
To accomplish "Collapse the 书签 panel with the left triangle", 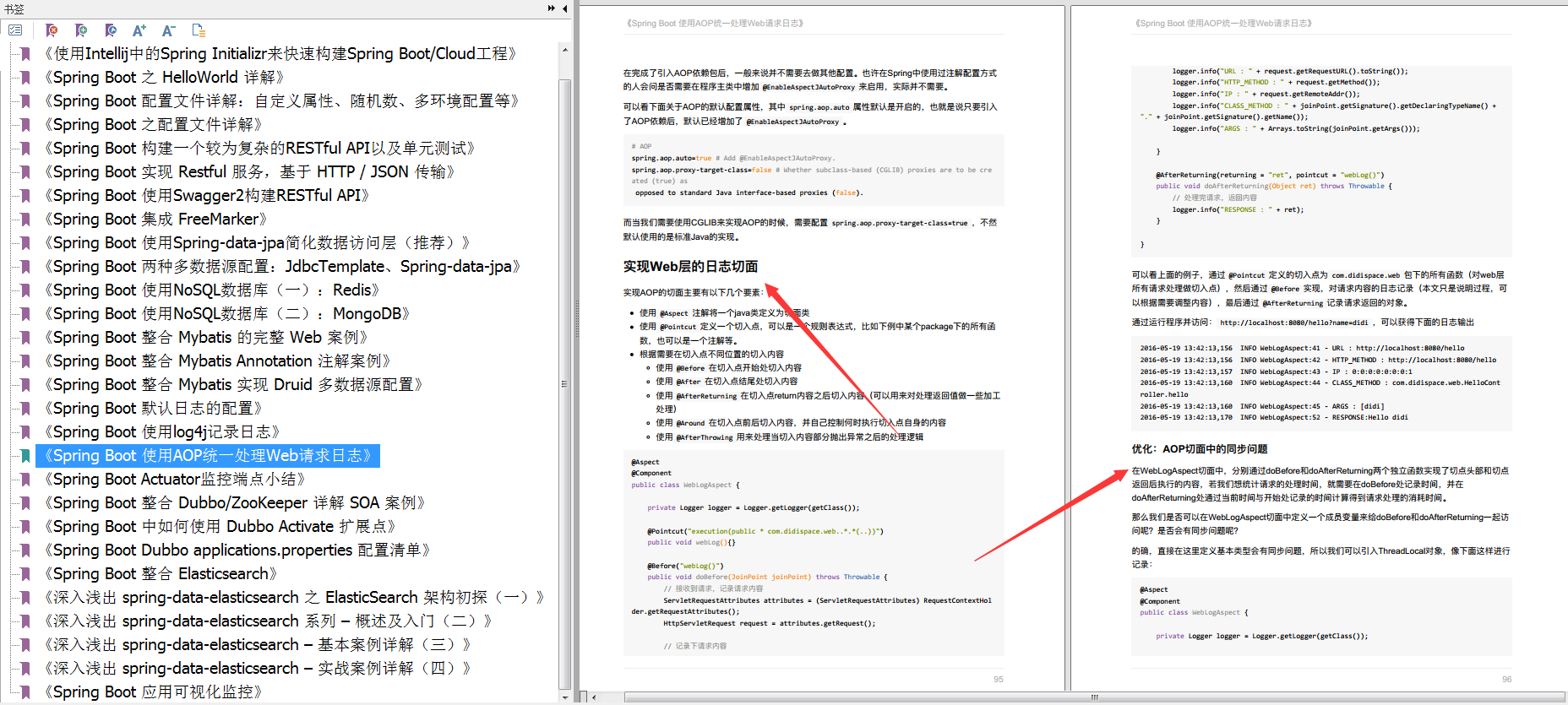I will (564, 8).
